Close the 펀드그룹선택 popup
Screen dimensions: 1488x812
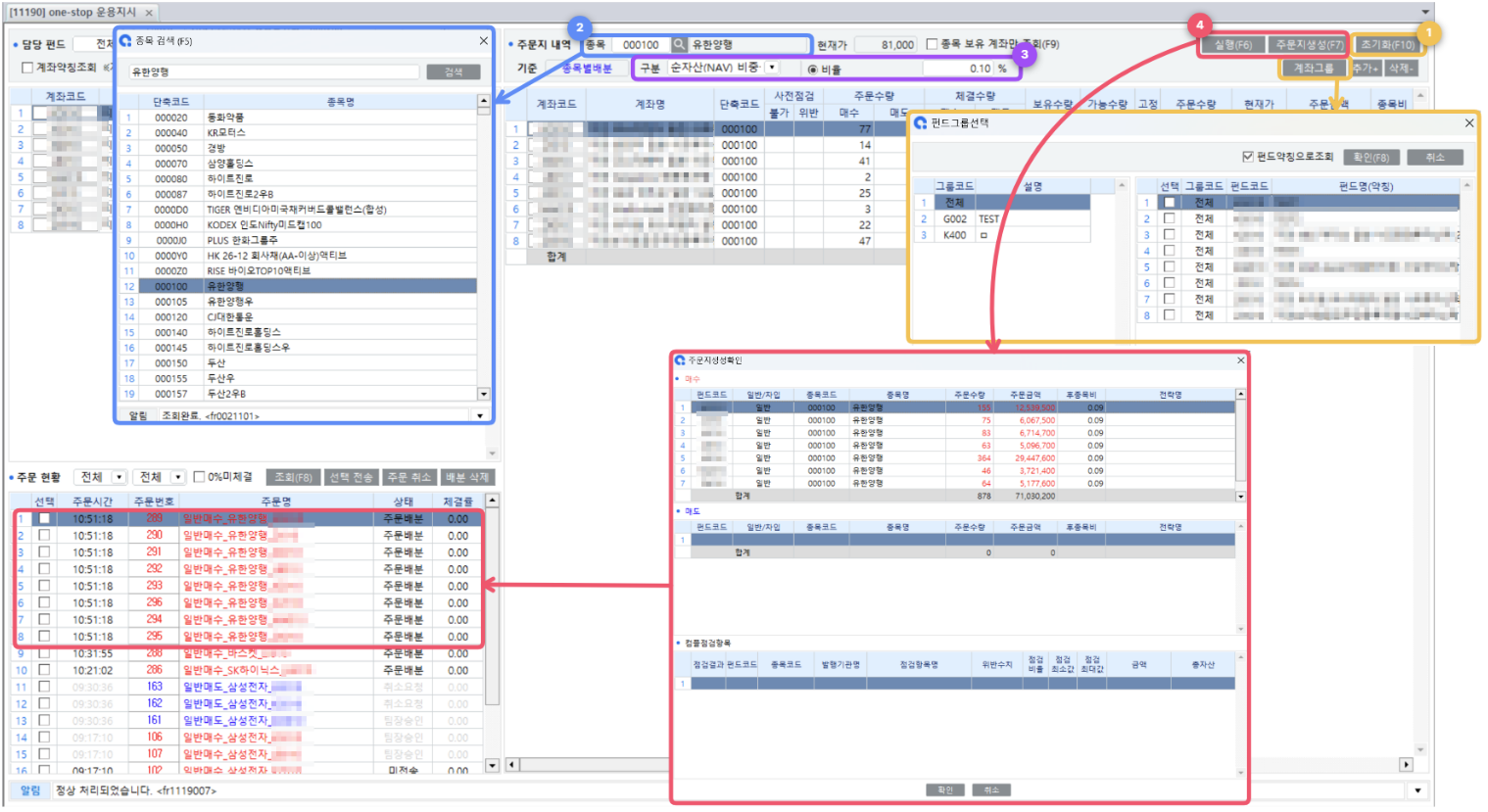[x=1468, y=122]
